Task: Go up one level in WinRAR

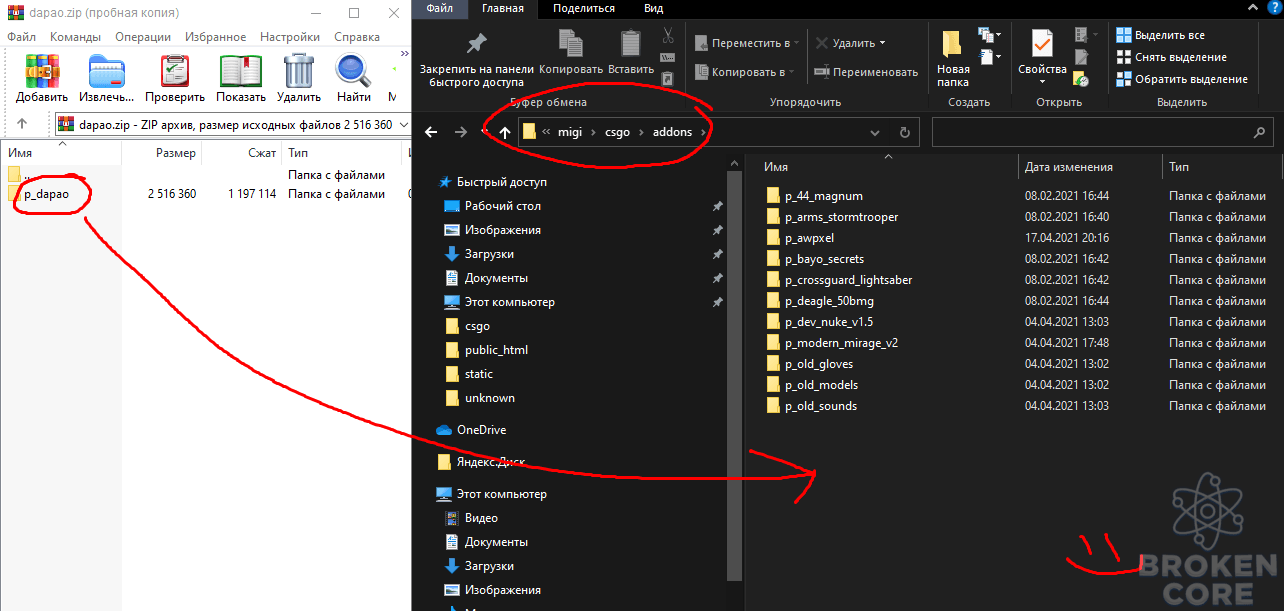Action: (x=22, y=124)
